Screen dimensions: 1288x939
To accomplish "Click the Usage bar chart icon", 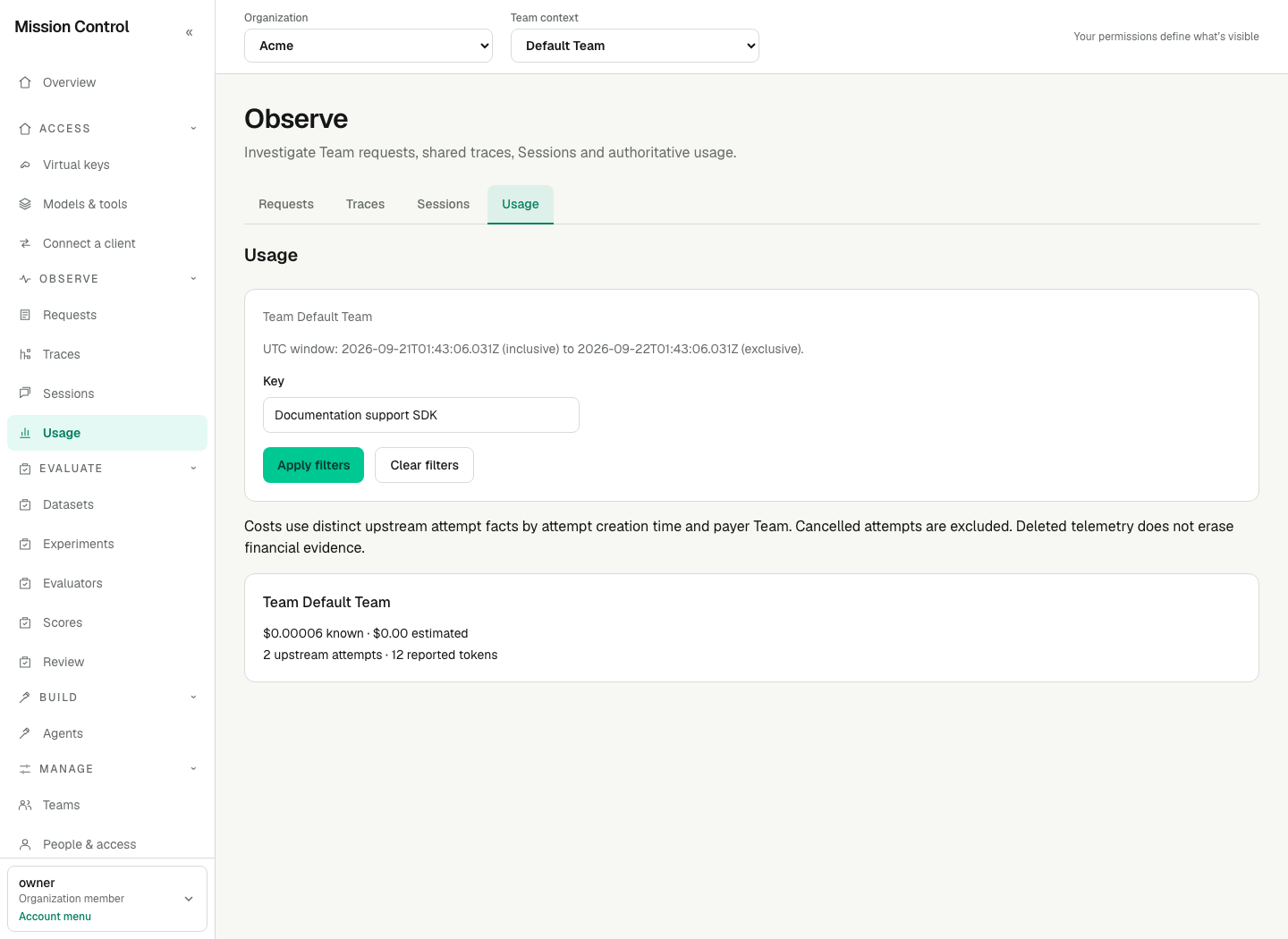I will (25, 433).
